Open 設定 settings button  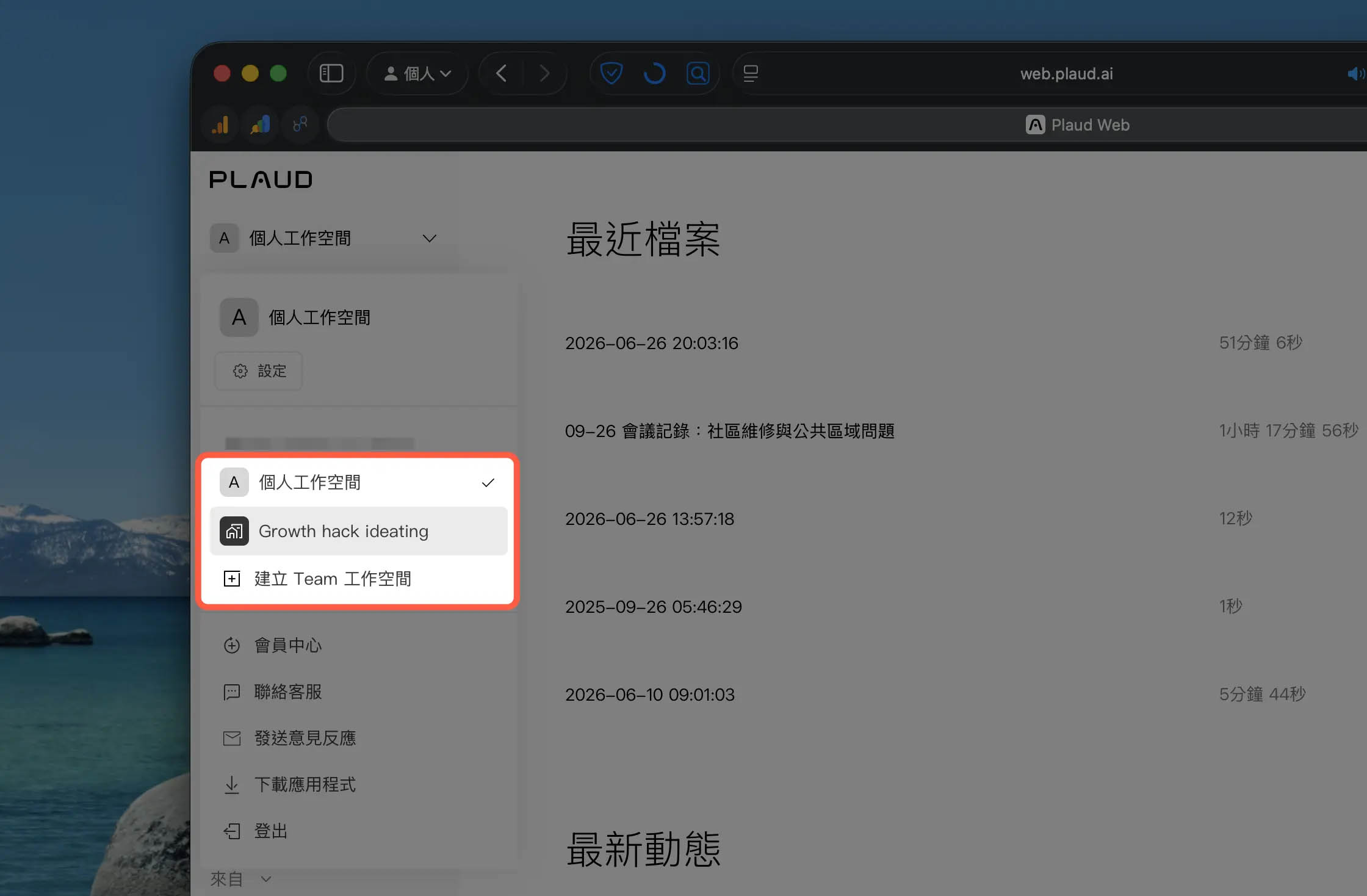click(259, 371)
